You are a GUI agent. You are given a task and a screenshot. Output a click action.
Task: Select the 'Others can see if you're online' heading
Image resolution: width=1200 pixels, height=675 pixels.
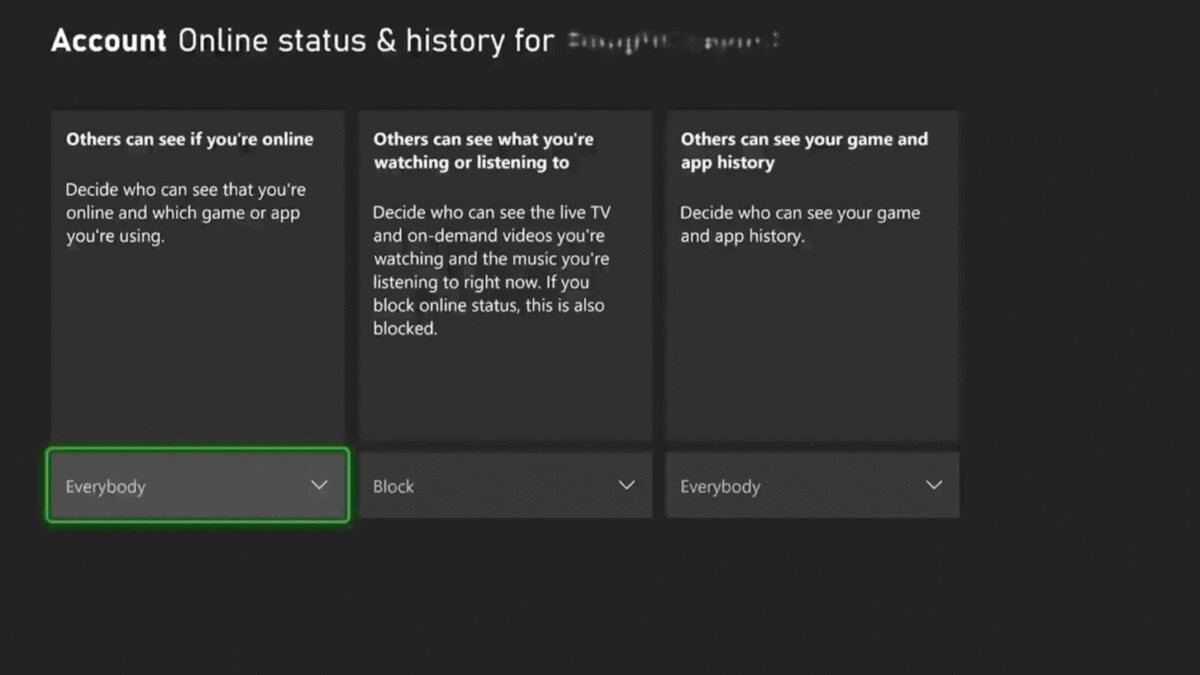190,139
